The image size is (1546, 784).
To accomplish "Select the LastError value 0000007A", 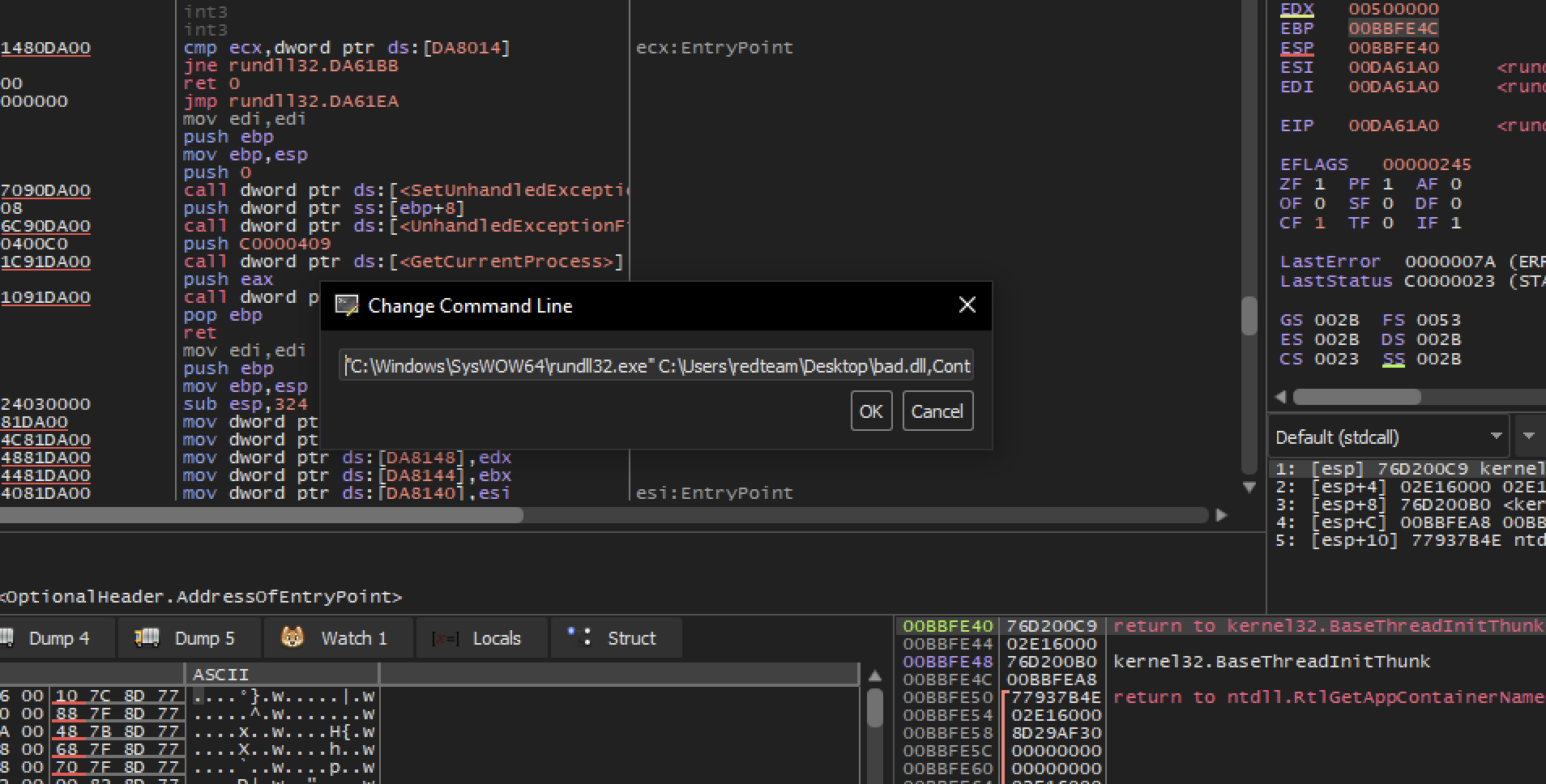I will coord(1450,262).
